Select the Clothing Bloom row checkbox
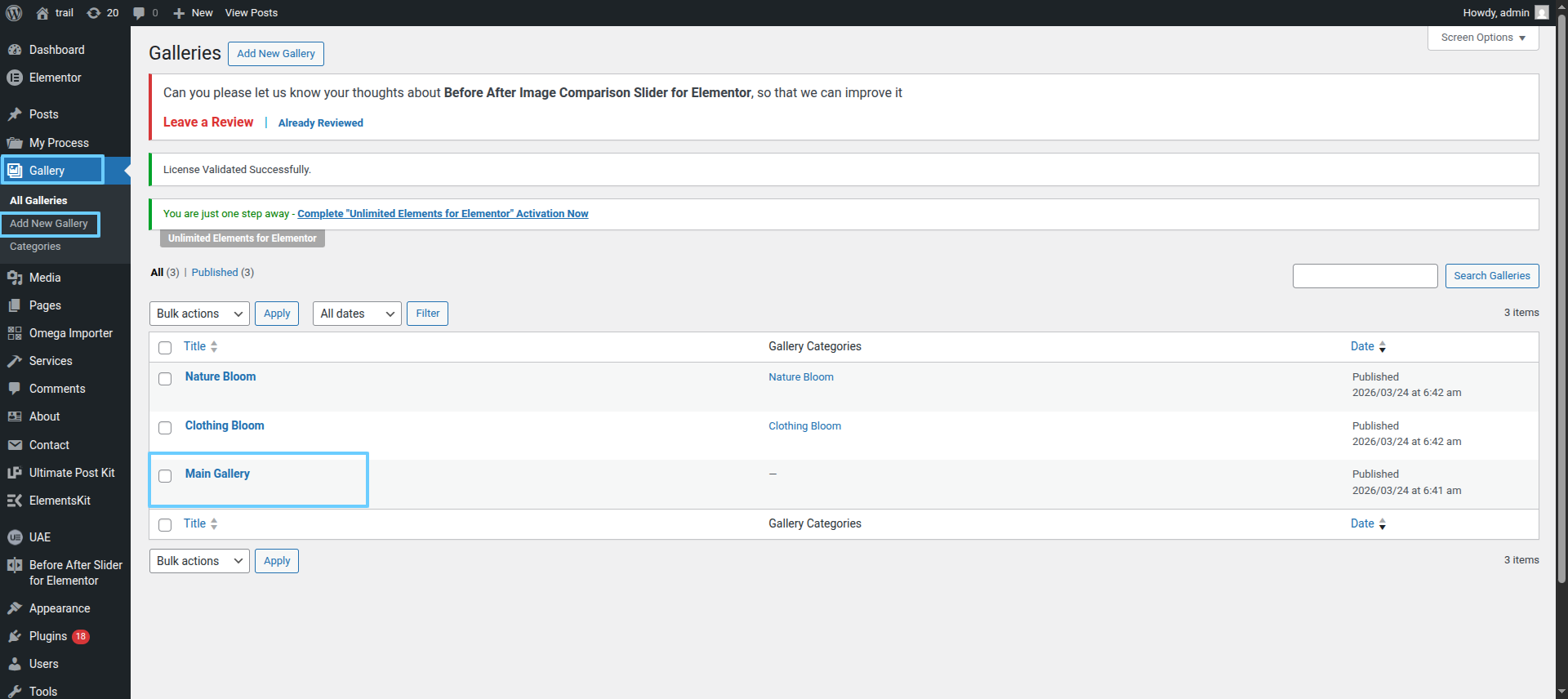The height and width of the screenshot is (699, 1568). click(x=165, y=428)
